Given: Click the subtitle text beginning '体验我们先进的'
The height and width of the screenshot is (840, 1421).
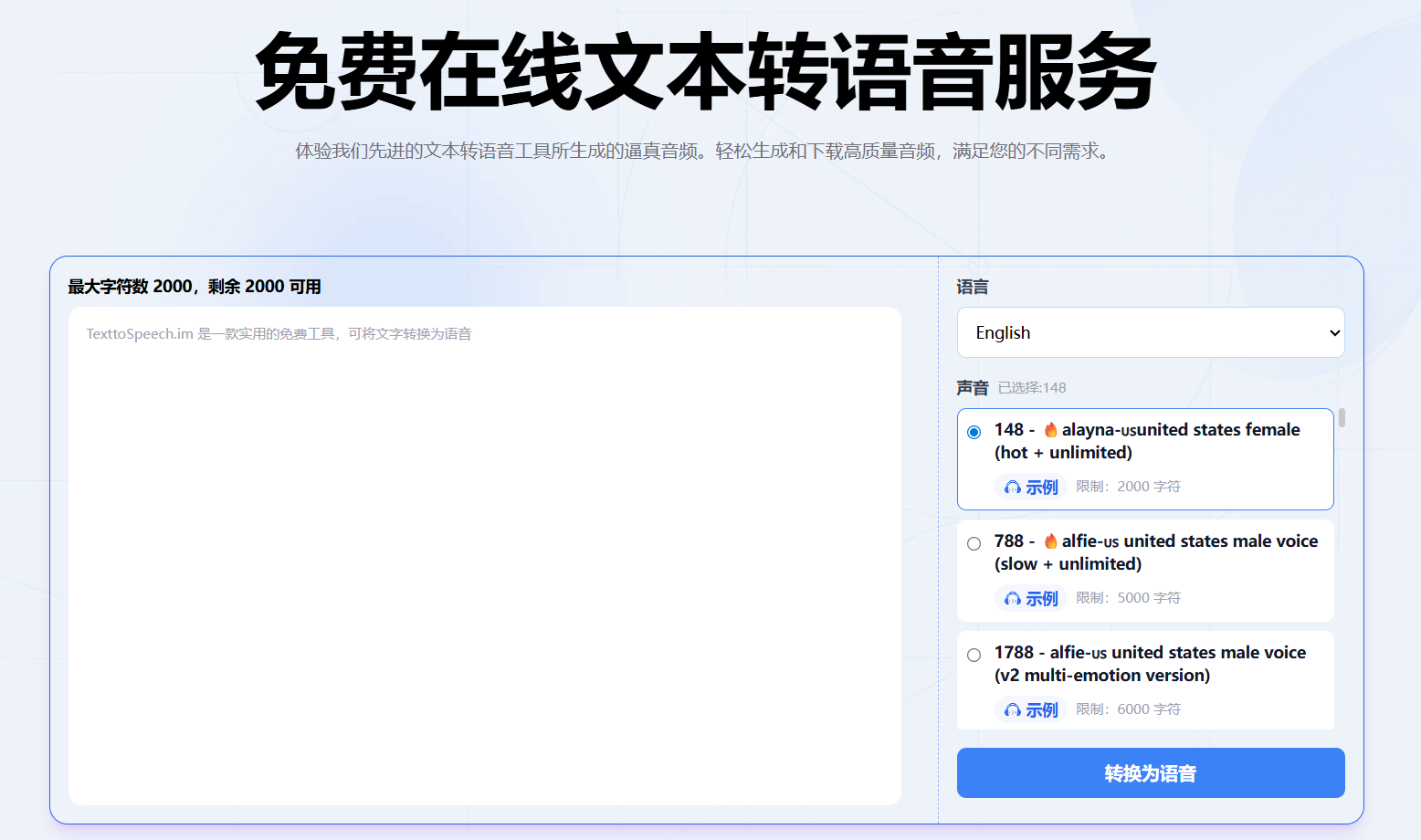Looking at the screenshot, I should tap(705, 151).
